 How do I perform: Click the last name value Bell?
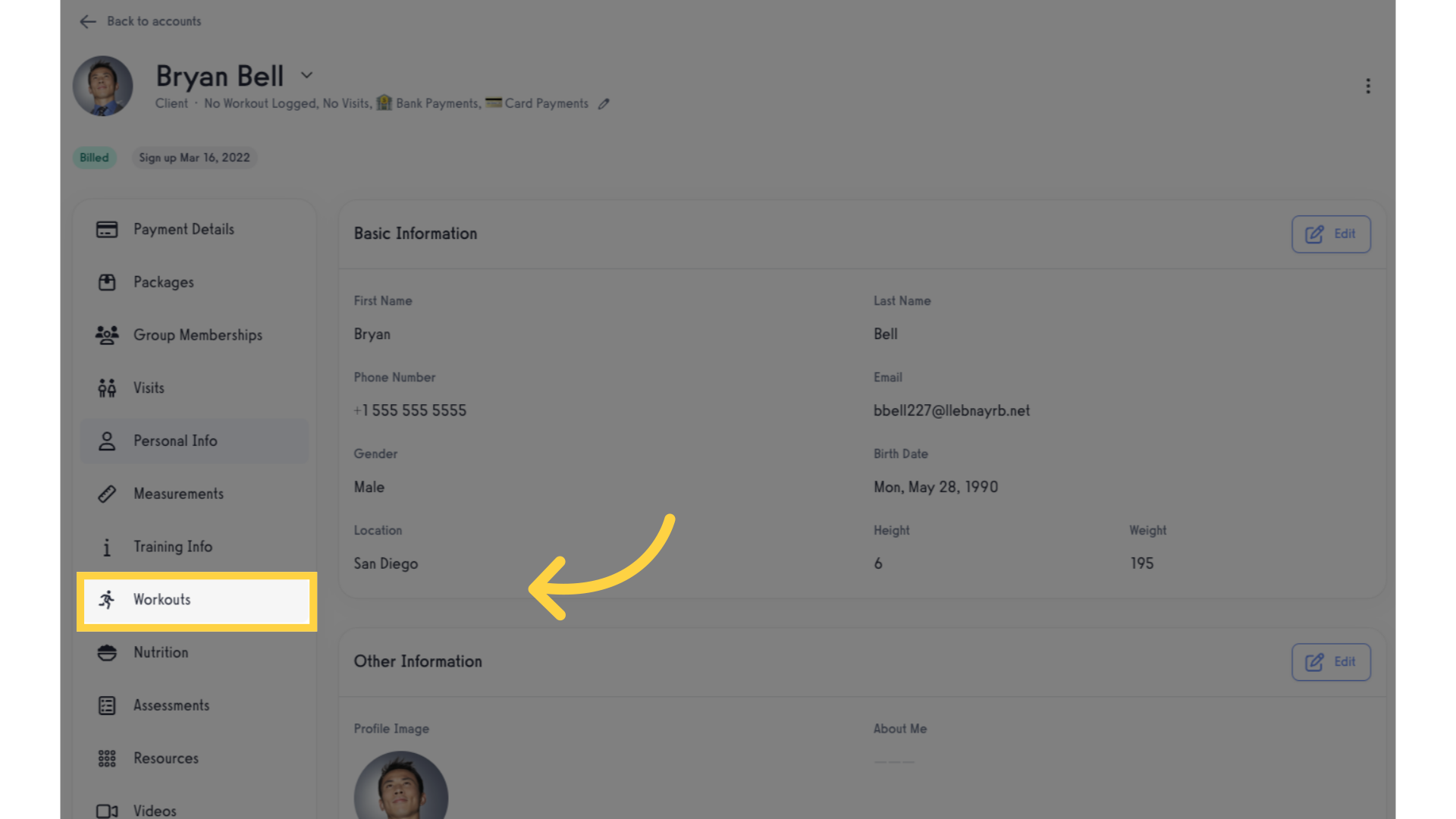(886, 334)
